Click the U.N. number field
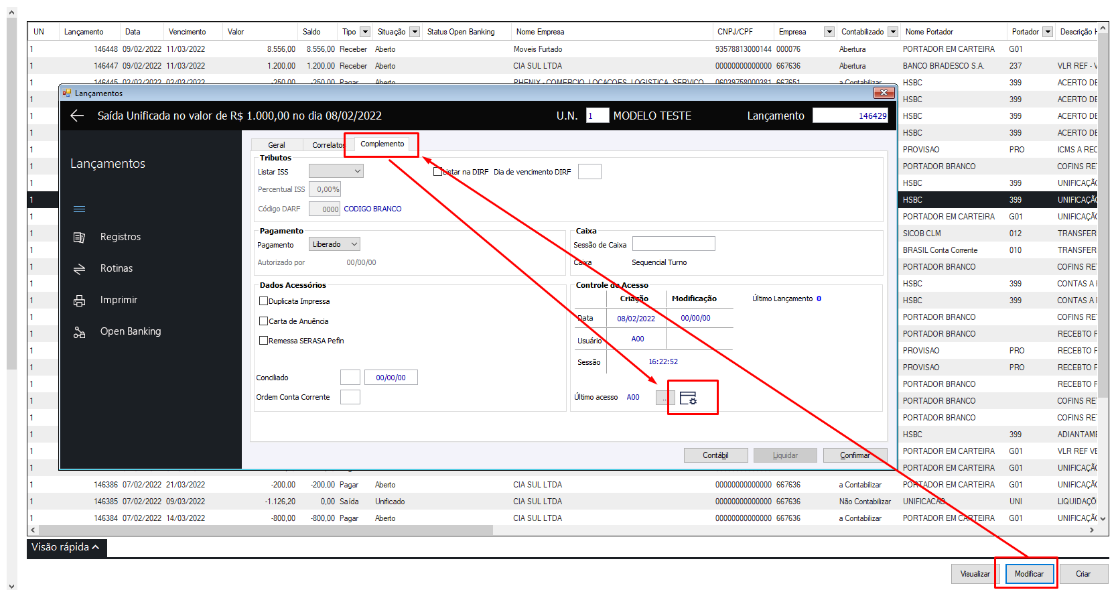 597,115
